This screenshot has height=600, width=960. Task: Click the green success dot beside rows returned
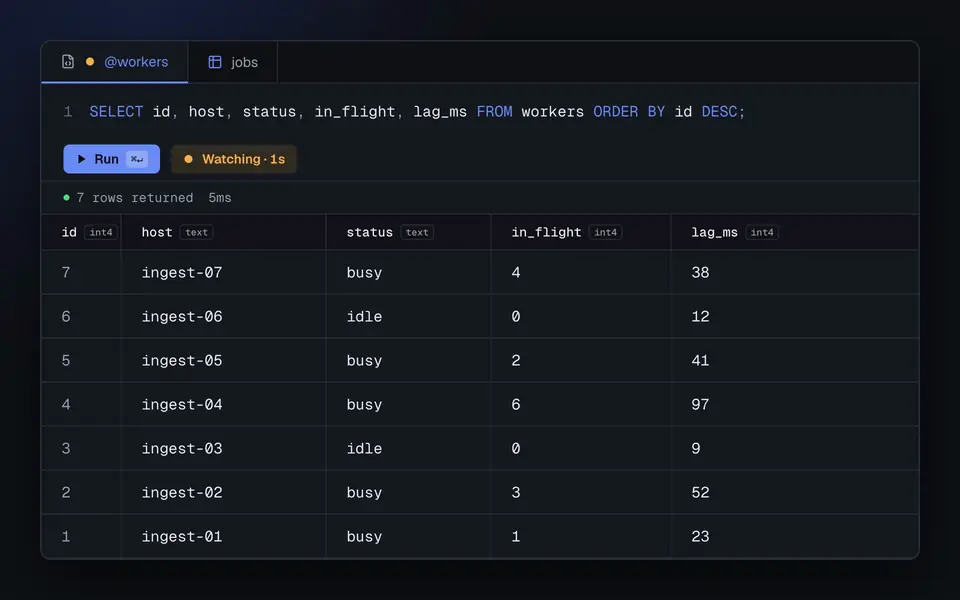[66, 197]
